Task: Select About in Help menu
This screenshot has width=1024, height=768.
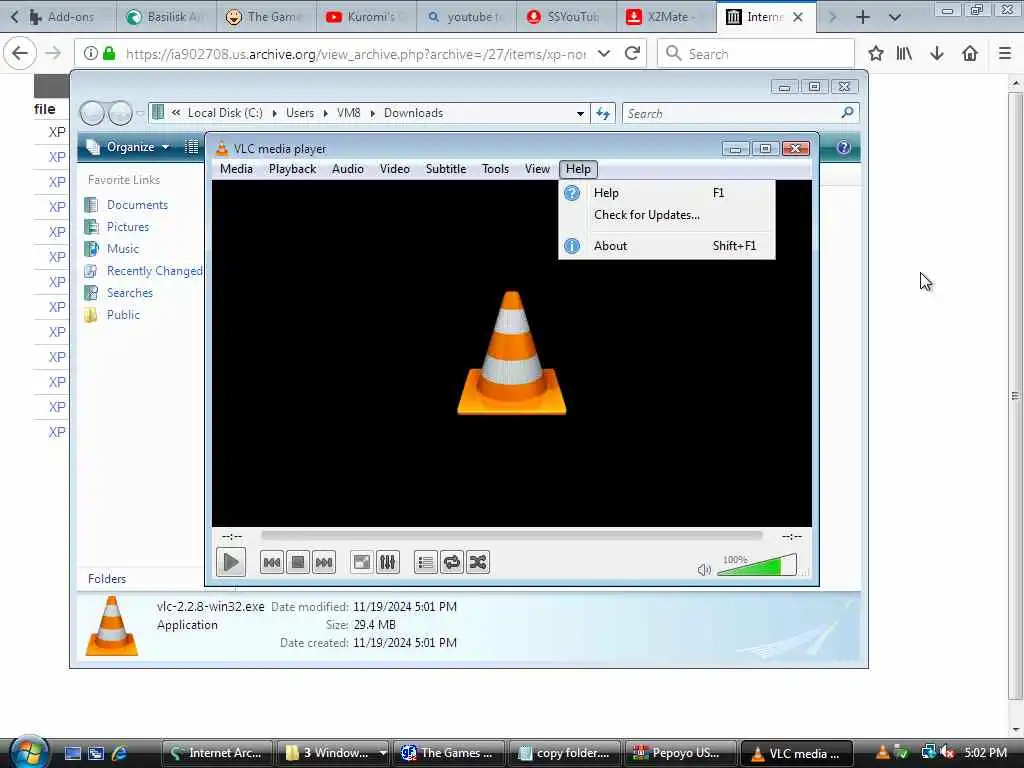Action: pos(667,246)
